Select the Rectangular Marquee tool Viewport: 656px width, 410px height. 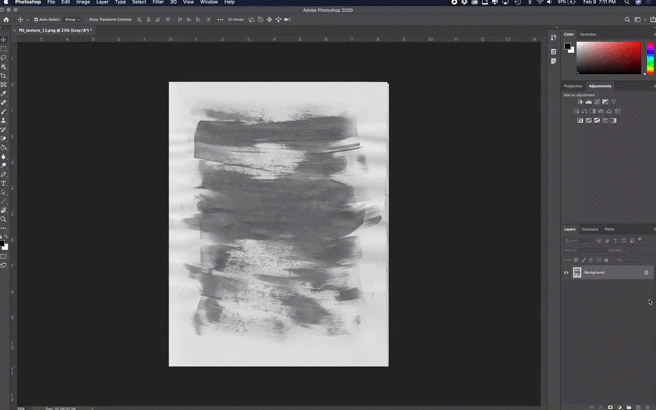click(3, 49)
